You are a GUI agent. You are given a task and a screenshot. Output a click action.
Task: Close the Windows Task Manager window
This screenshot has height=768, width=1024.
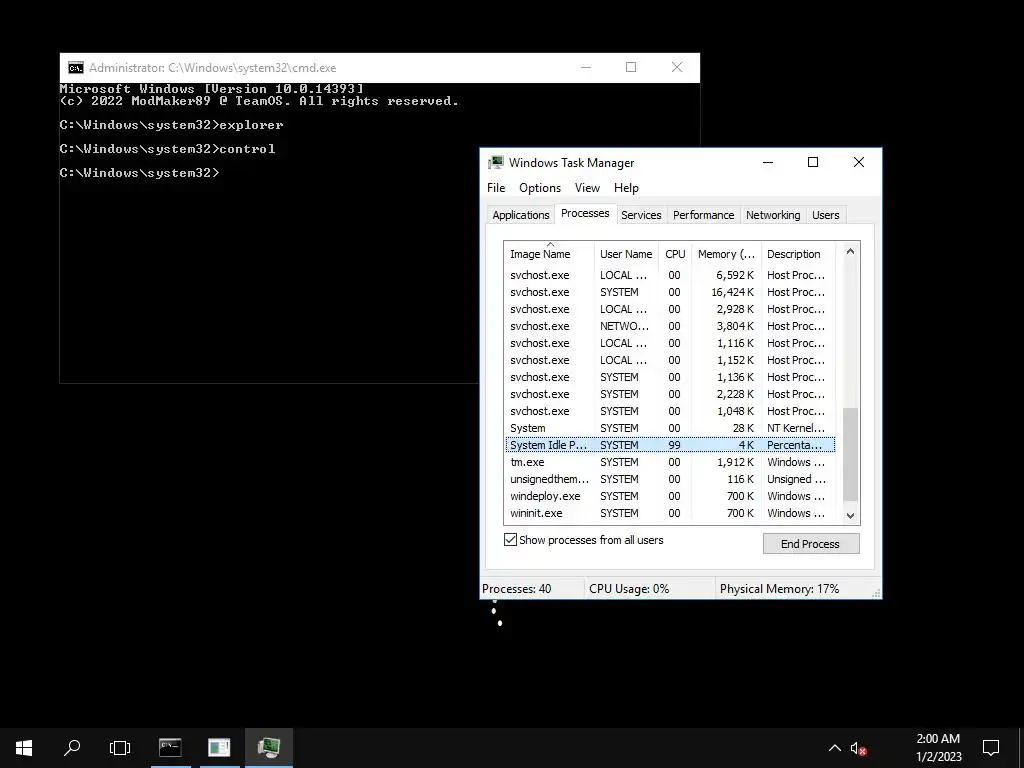pos(859,163)
